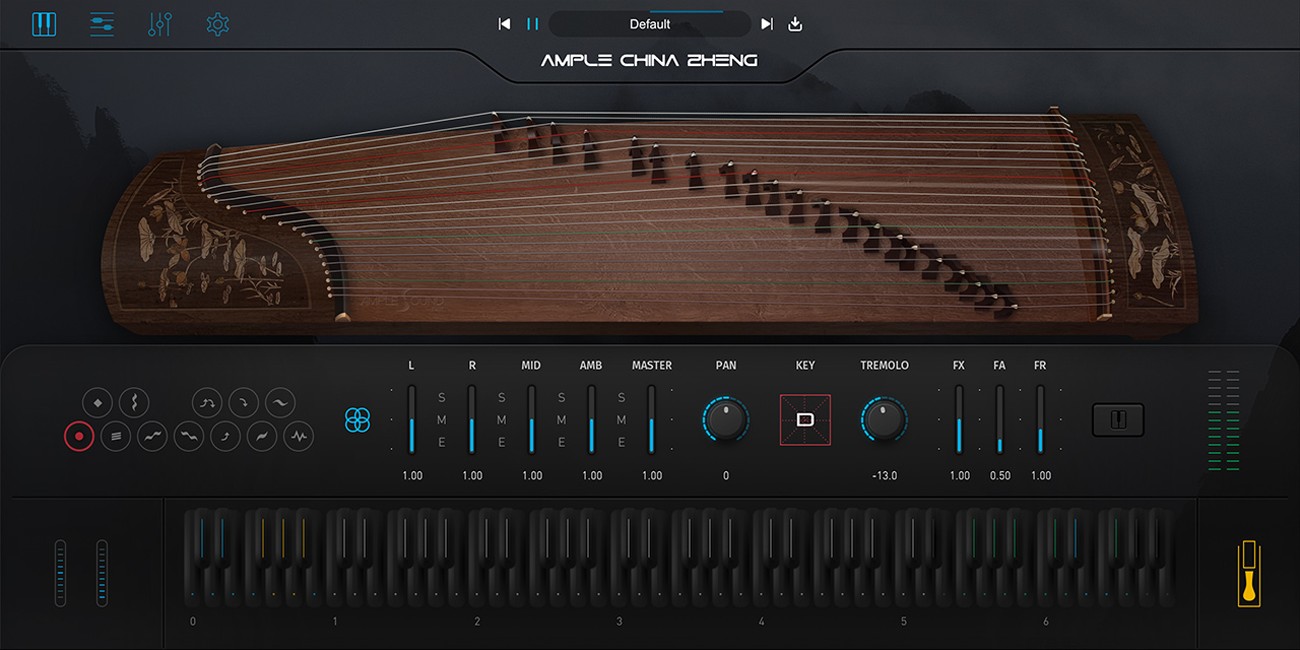This screenshot has width=1300, height=650.
Task: Click the right modulation wheel strip
Action: (x=102, y=573)
